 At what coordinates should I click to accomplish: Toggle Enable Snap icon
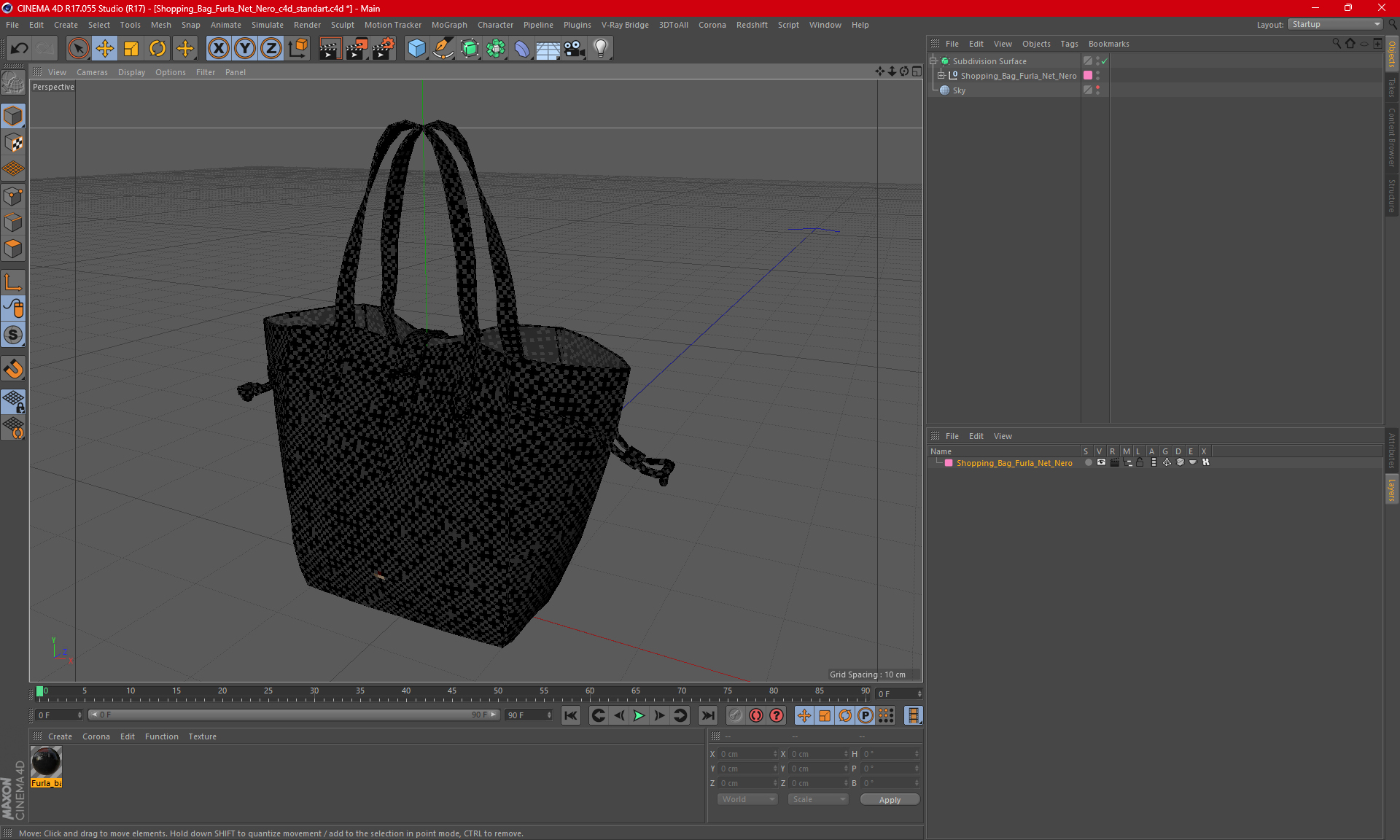click(13, 369)
